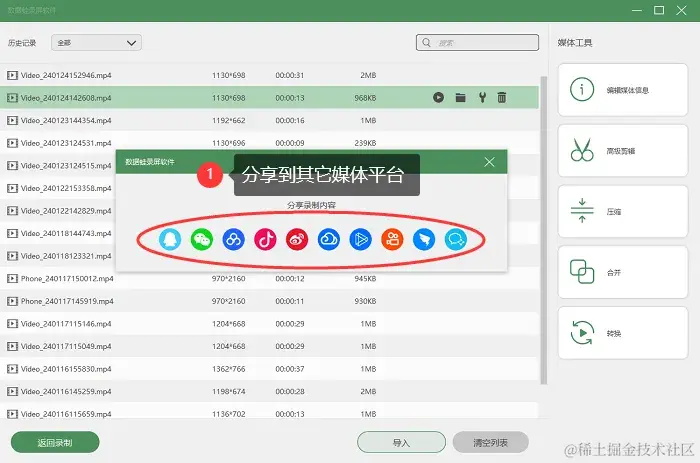Open the 转换 tool card label
The image size is (700, 463).
(x=613, y=333)
